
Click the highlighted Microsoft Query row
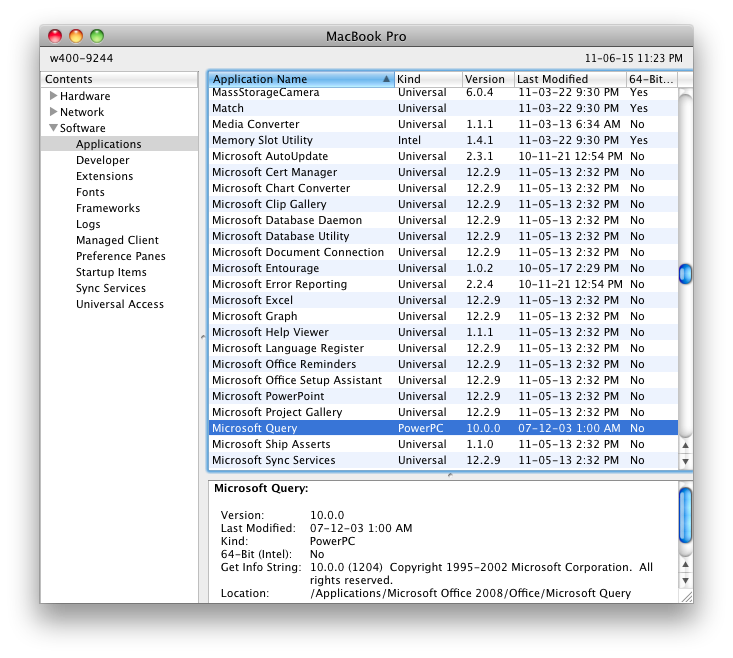443,428
